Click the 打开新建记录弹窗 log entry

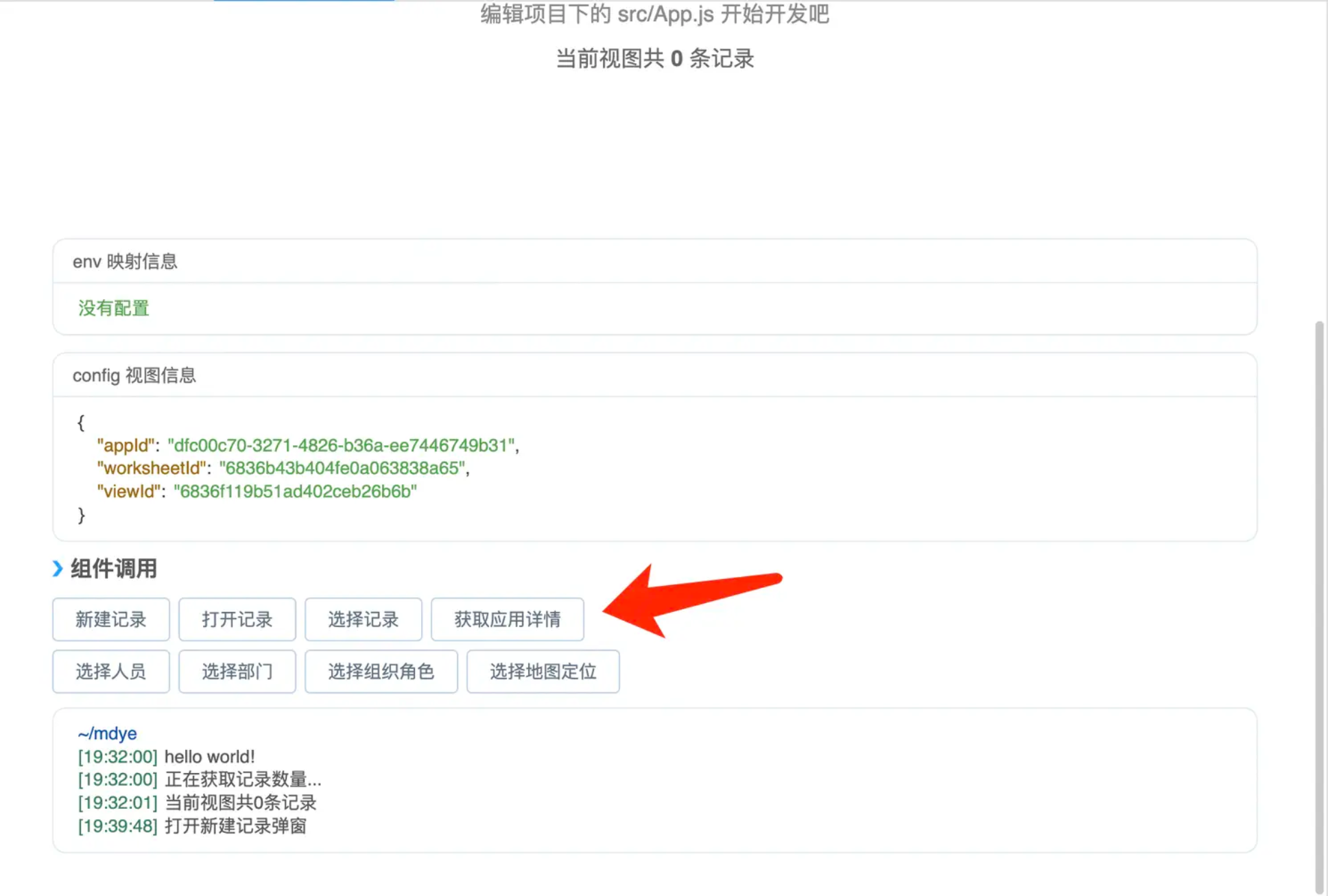click(235, 826)
